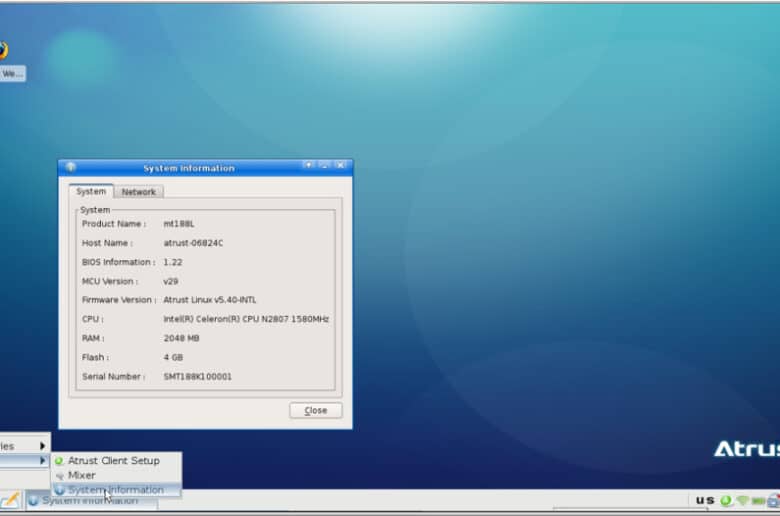The height and width of the screenshot is (516, 780).
Task: Click the CPU value Intel Celeron N2807
Action: [x=246, y=319]
